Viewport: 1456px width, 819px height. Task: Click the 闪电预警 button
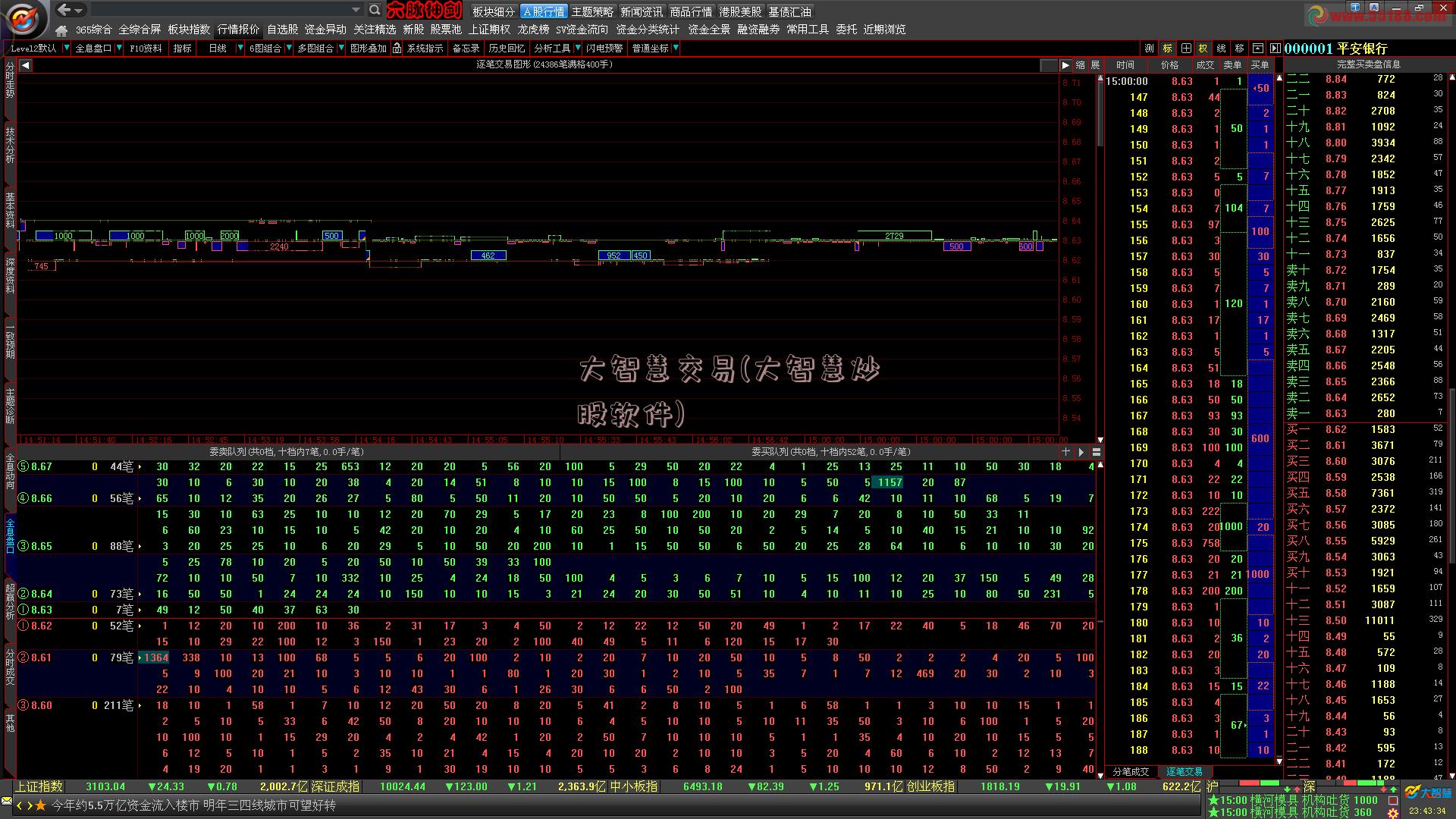pos(604,48)
